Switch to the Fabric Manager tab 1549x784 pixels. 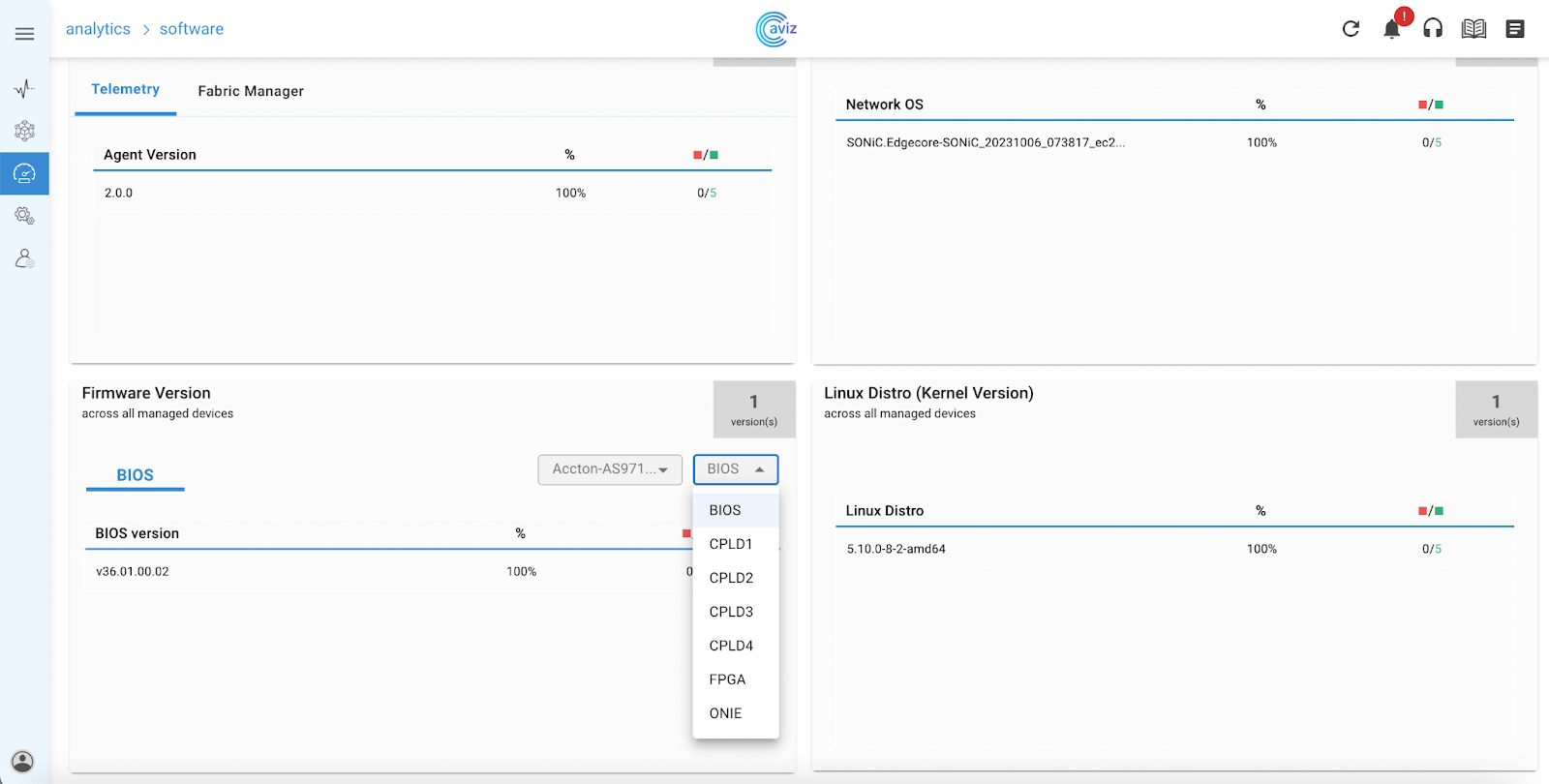coord(251,91)
